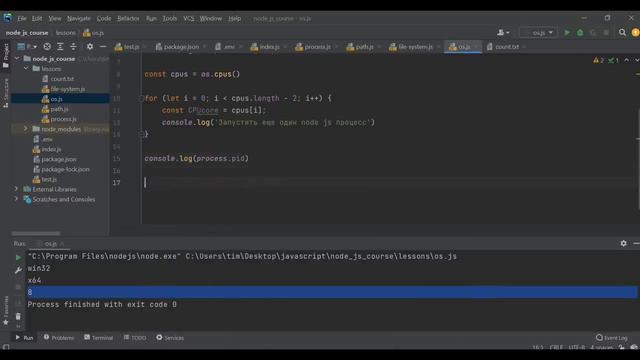Open Search Everywhere magnifier icon
The height and width of the screenshot is (360, 640).
[622, 33]
